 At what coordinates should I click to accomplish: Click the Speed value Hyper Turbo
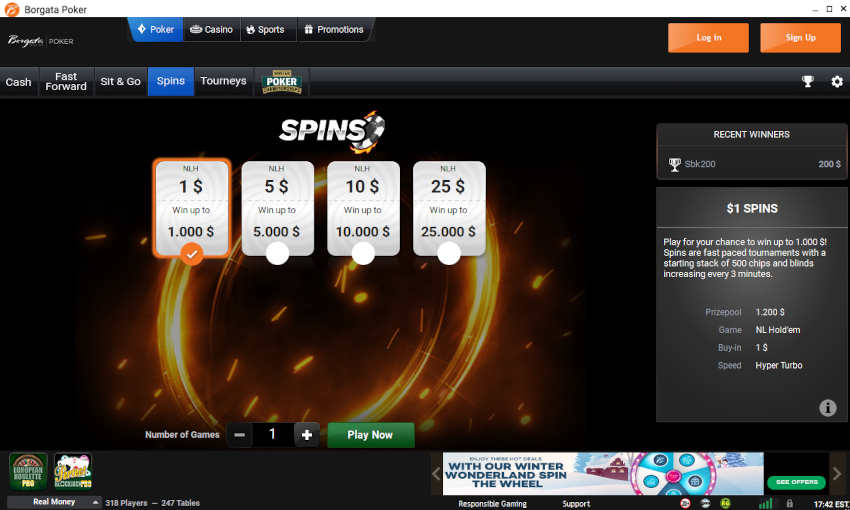(778, 365)
